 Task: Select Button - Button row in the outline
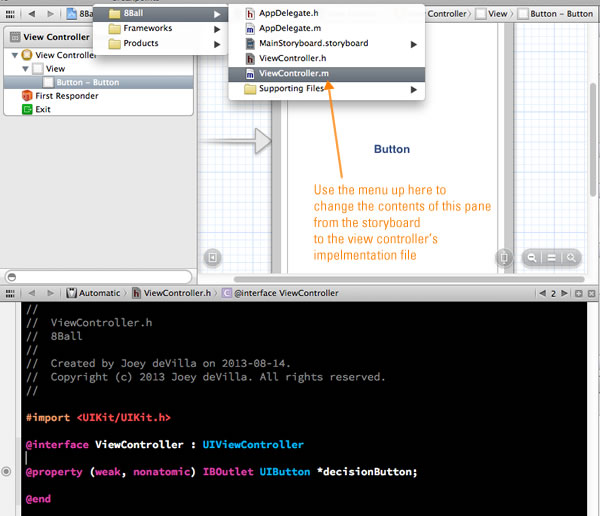point(98,82)
